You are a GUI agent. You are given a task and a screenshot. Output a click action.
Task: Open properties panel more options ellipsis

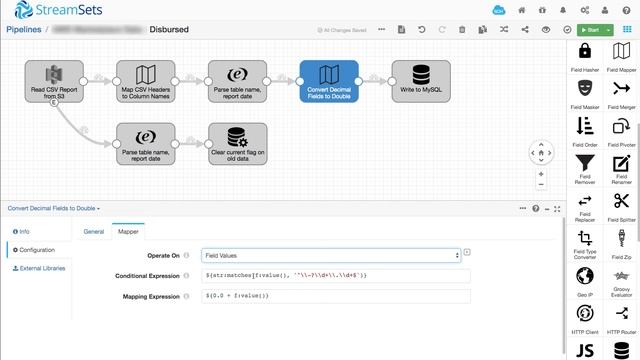[x=522, y=209]
